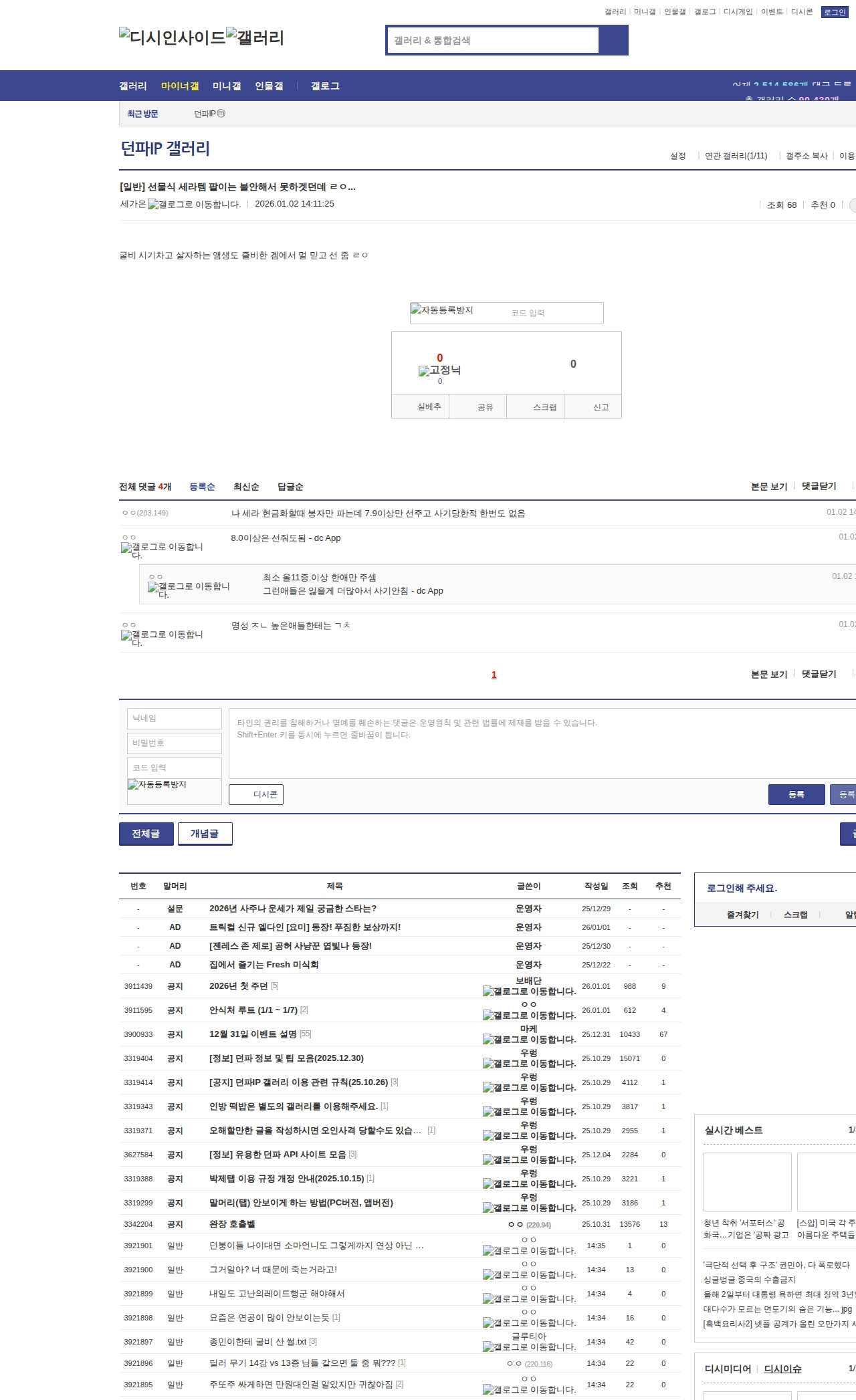This screenshot has width=856, height=1400.
Task: Open 보배단's 갤로그 icon in the post list
Action: pos(529,991)
